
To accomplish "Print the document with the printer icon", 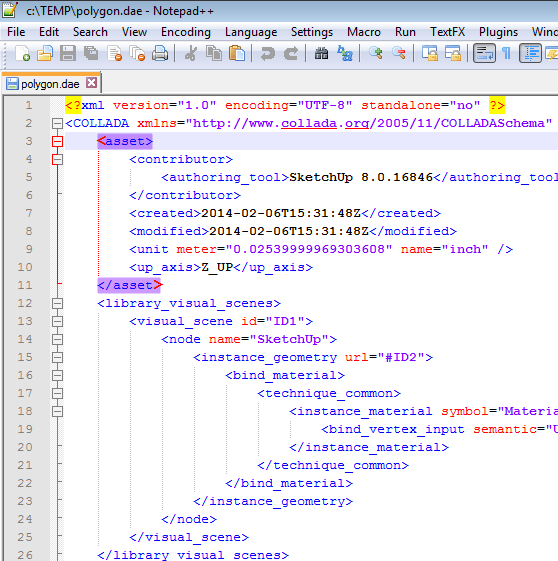I will 160,53.
